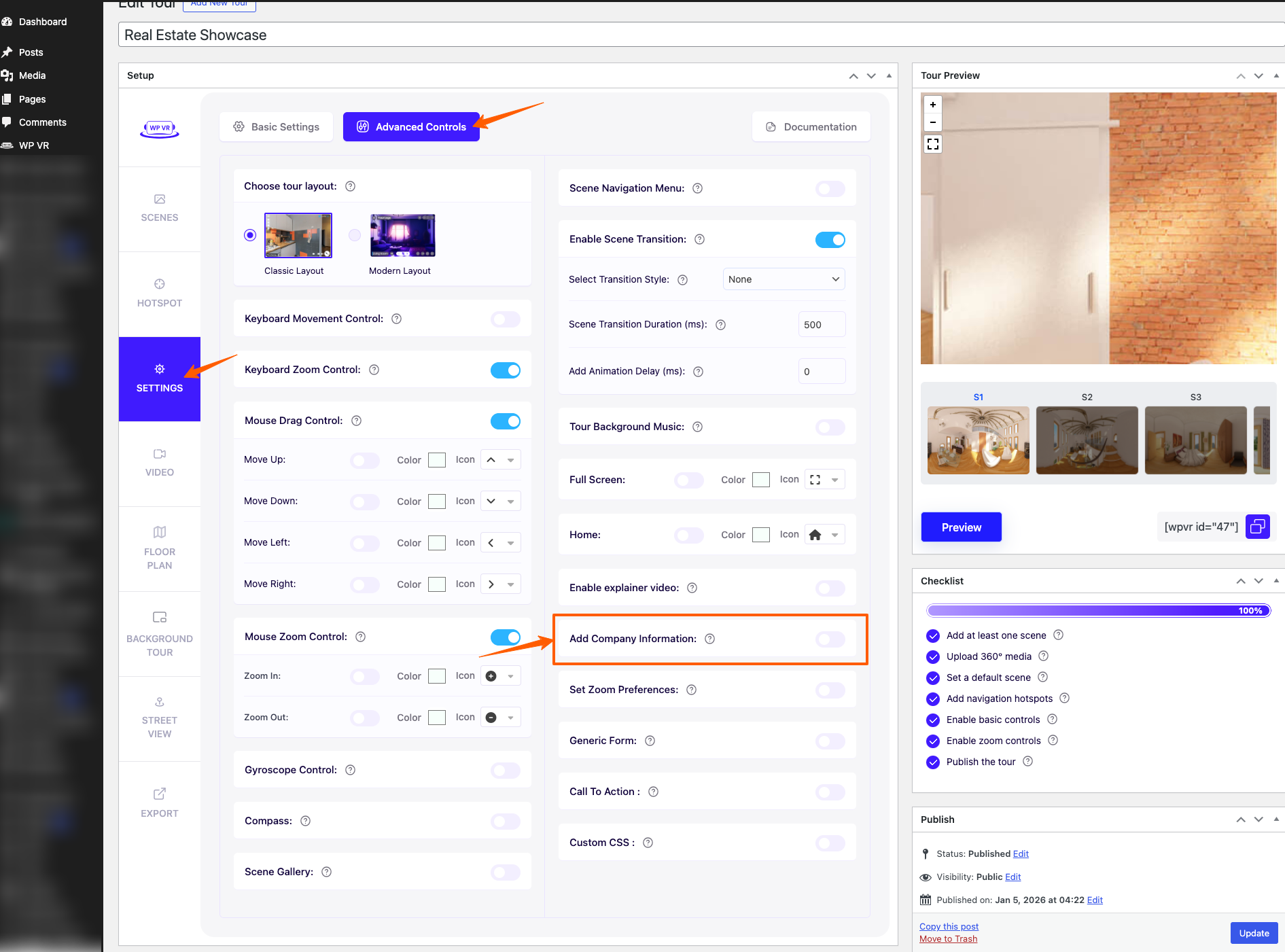Open help tooltip for Add Company Information
This screenshot has width=1285, height=952.
(x=709, y=639)
